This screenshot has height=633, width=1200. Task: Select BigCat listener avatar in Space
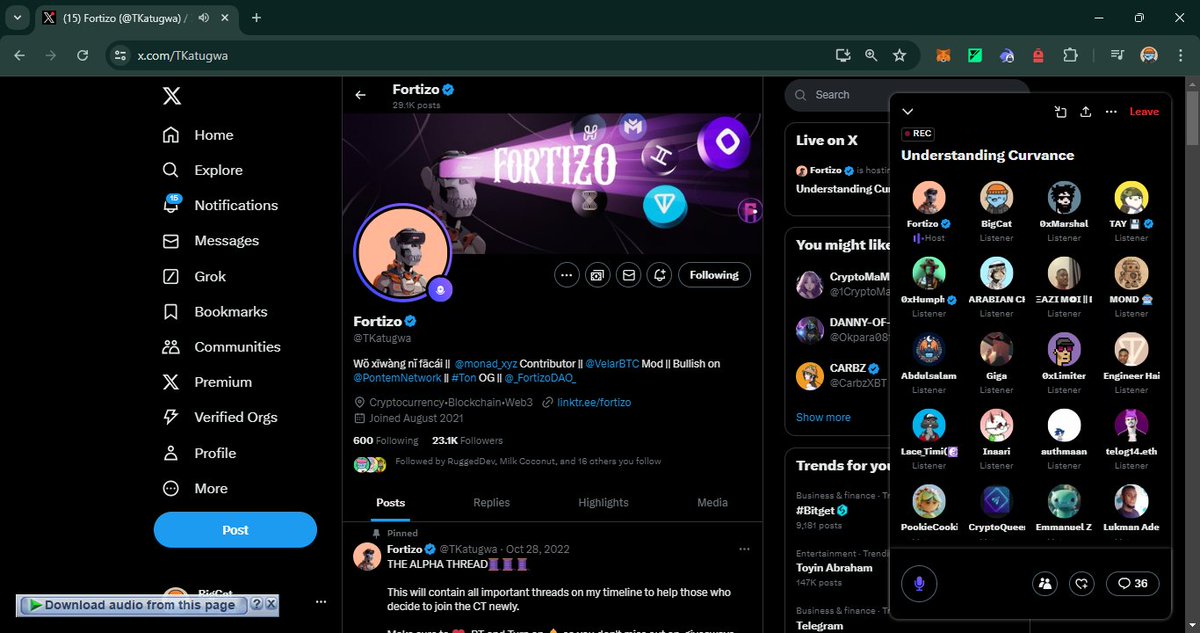click(996, 198)
